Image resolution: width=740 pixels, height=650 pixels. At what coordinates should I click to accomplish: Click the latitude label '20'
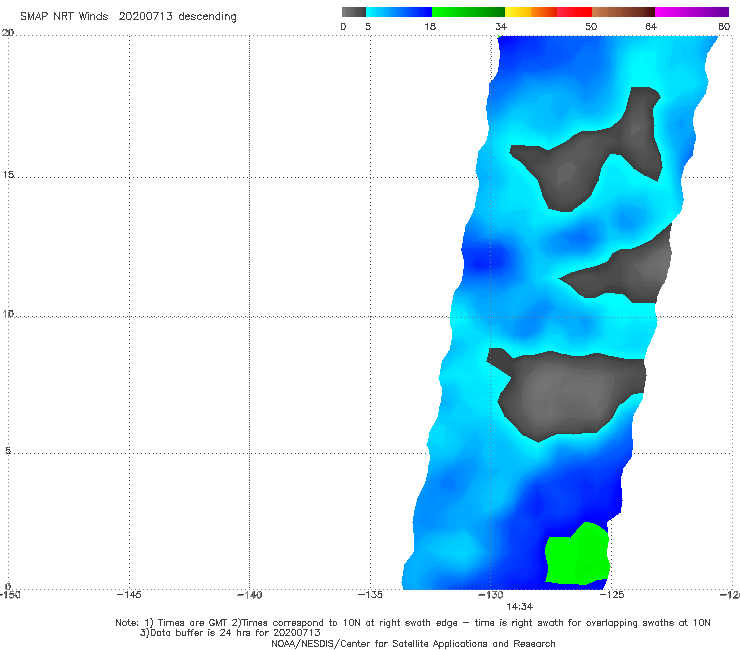(8, 32)
